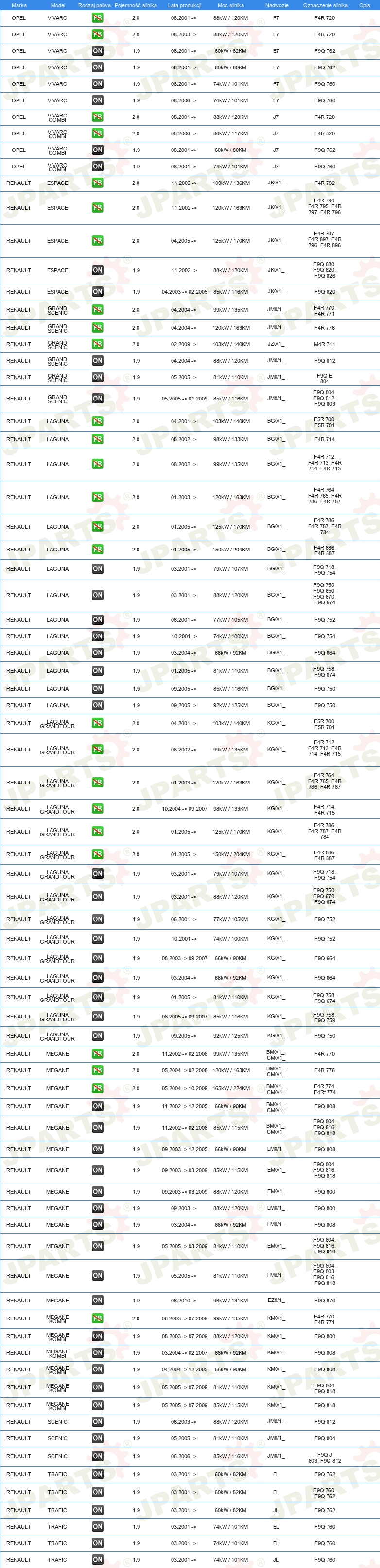Select the 96kW / 131KM power cell

pyautogui.click(x=231, y=1300)
